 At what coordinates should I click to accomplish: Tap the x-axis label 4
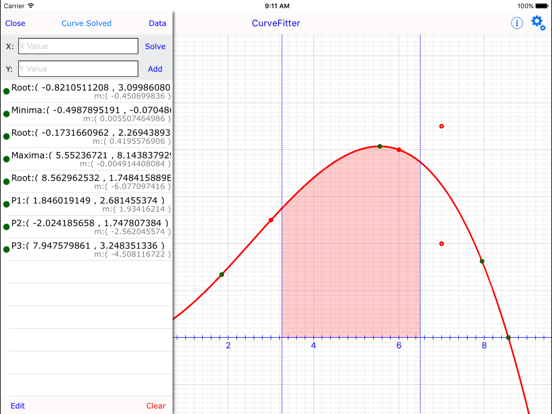tap(313, 345)
